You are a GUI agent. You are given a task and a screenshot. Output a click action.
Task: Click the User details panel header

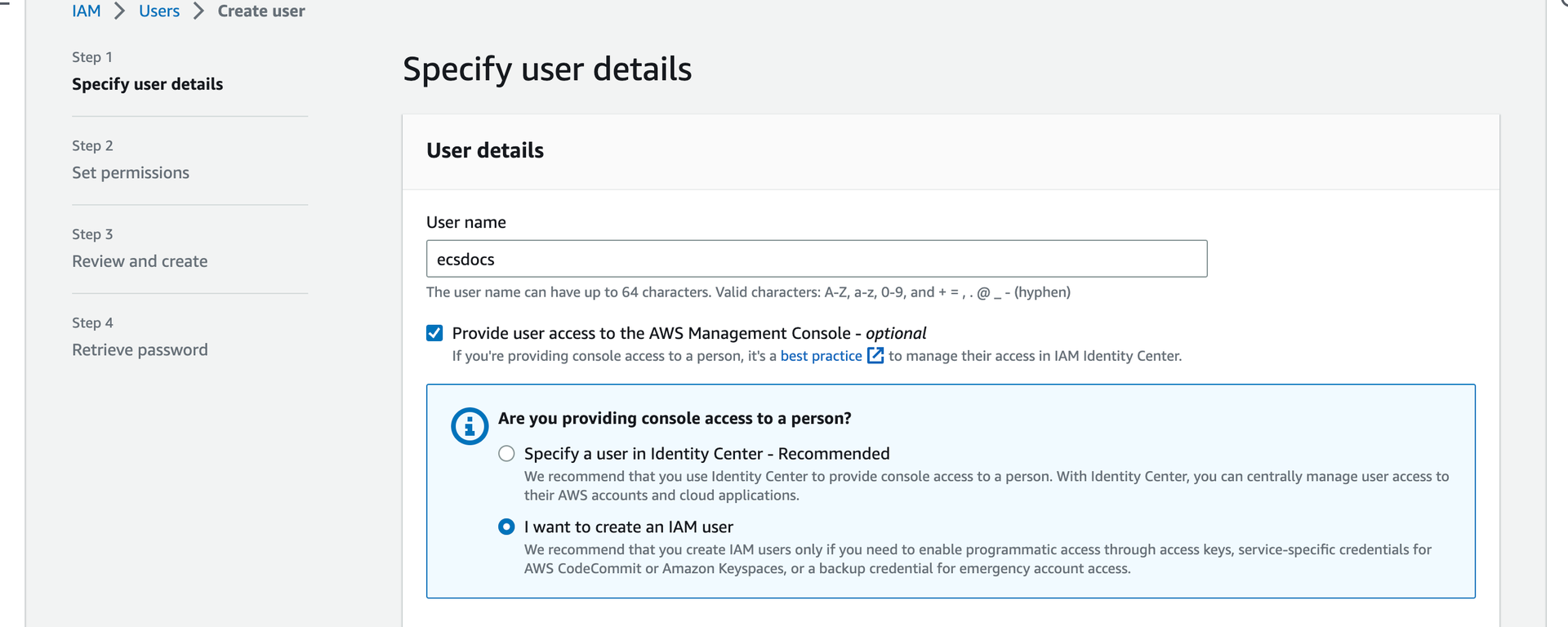pos(485,151)
